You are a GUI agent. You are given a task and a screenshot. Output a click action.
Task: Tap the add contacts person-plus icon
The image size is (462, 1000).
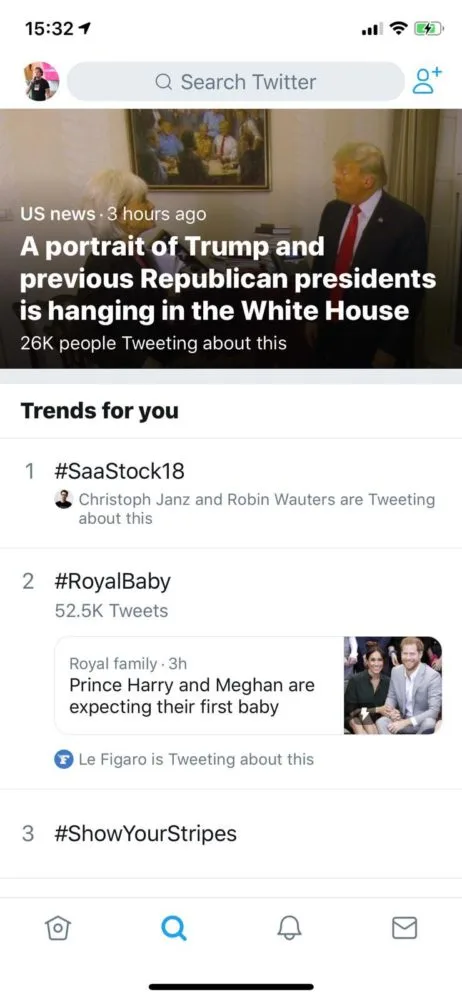pyautogui.click(x=426, y=81)
